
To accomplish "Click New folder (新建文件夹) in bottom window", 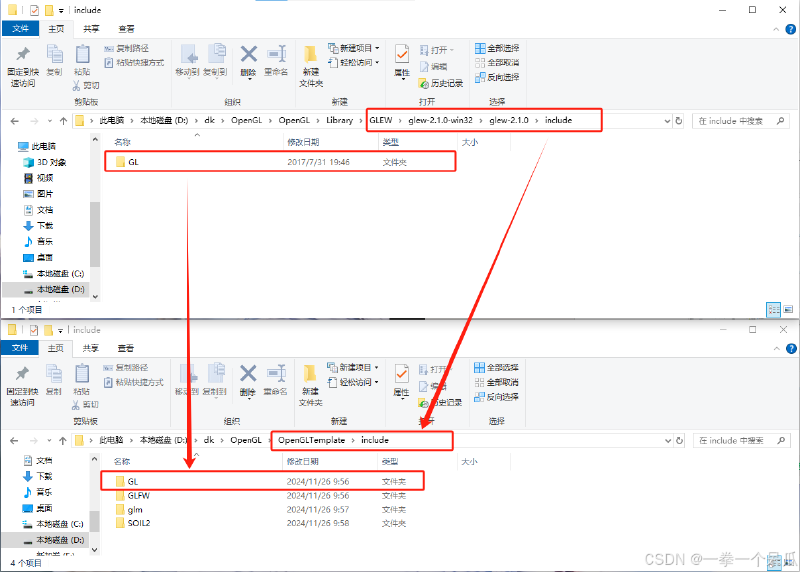I will pos(310,386).
